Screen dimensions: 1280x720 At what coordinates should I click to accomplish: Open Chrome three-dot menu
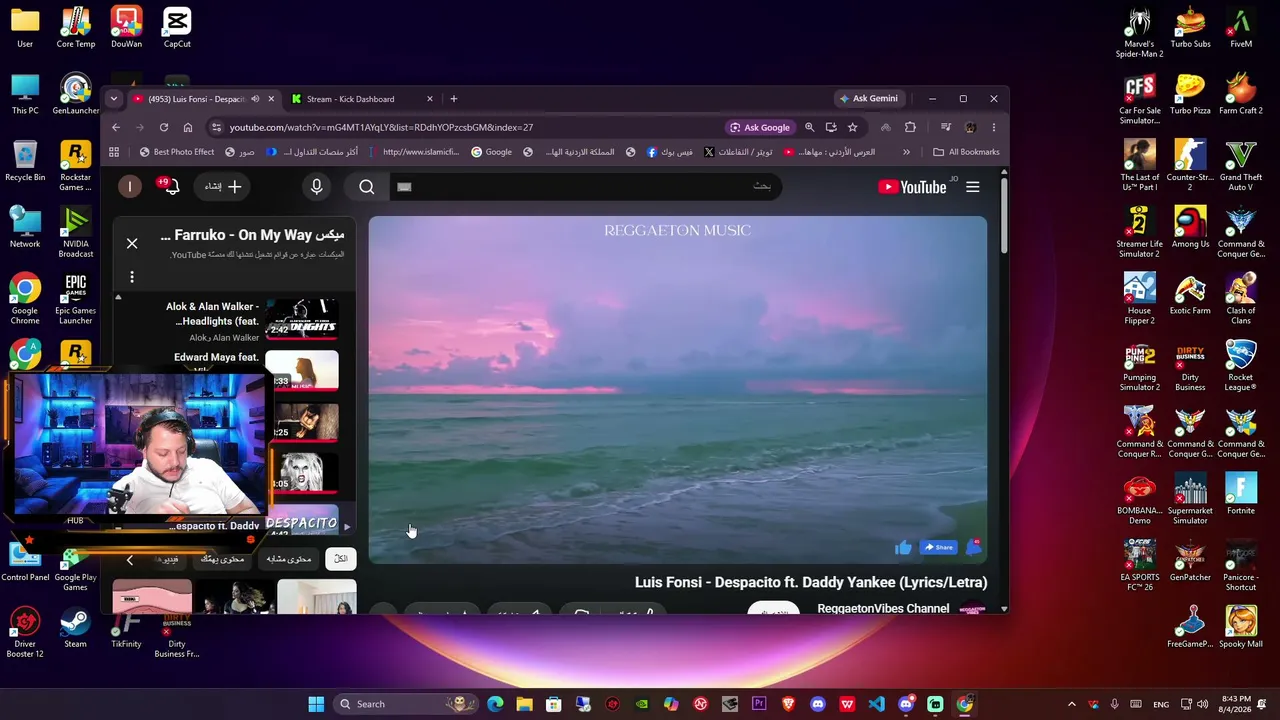click(x=993, y=127)
